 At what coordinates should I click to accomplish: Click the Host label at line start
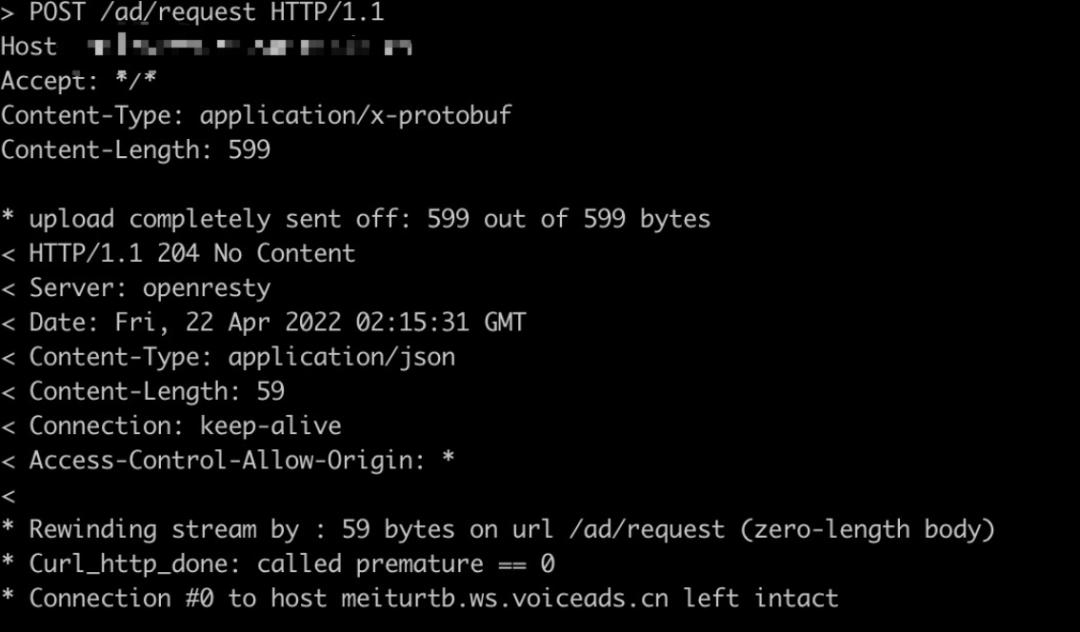coord(29,47)
